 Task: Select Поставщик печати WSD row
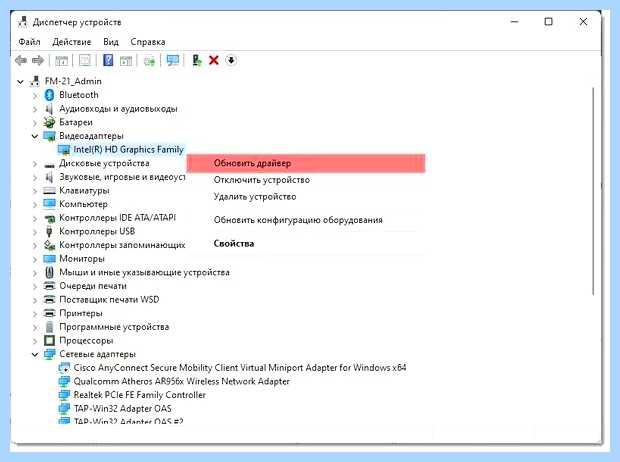coord(109,300)
